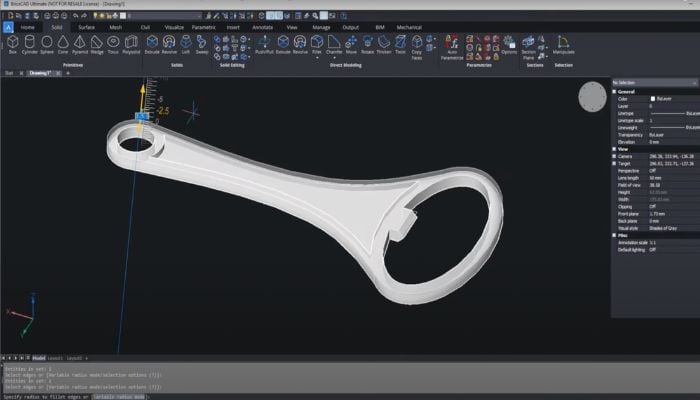Screen dimensions: 700x400
Task: Select the Box primitive tool
Action: [12, 43]
